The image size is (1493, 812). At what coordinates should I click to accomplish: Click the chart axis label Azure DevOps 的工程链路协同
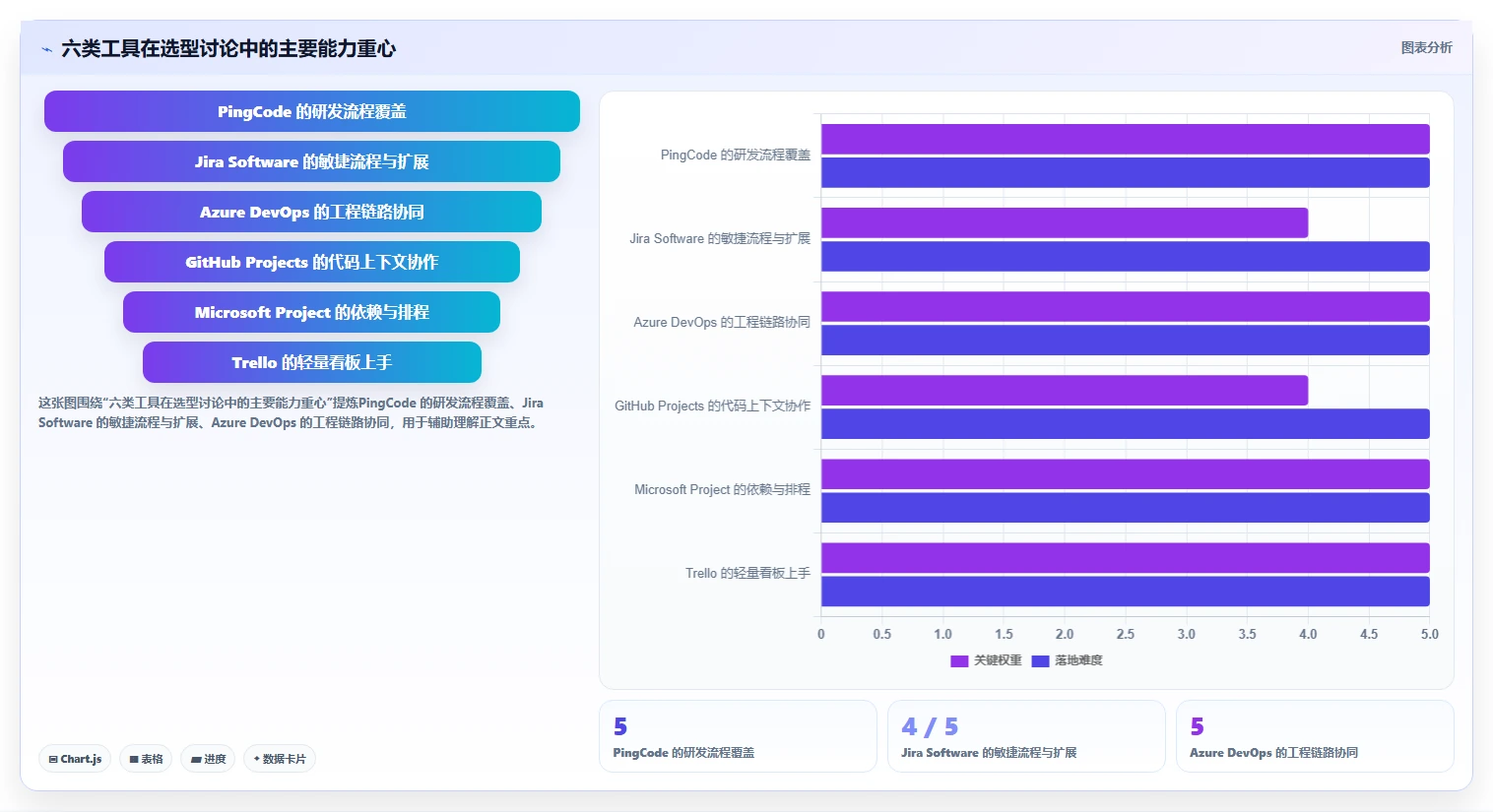tap(722, 323)
